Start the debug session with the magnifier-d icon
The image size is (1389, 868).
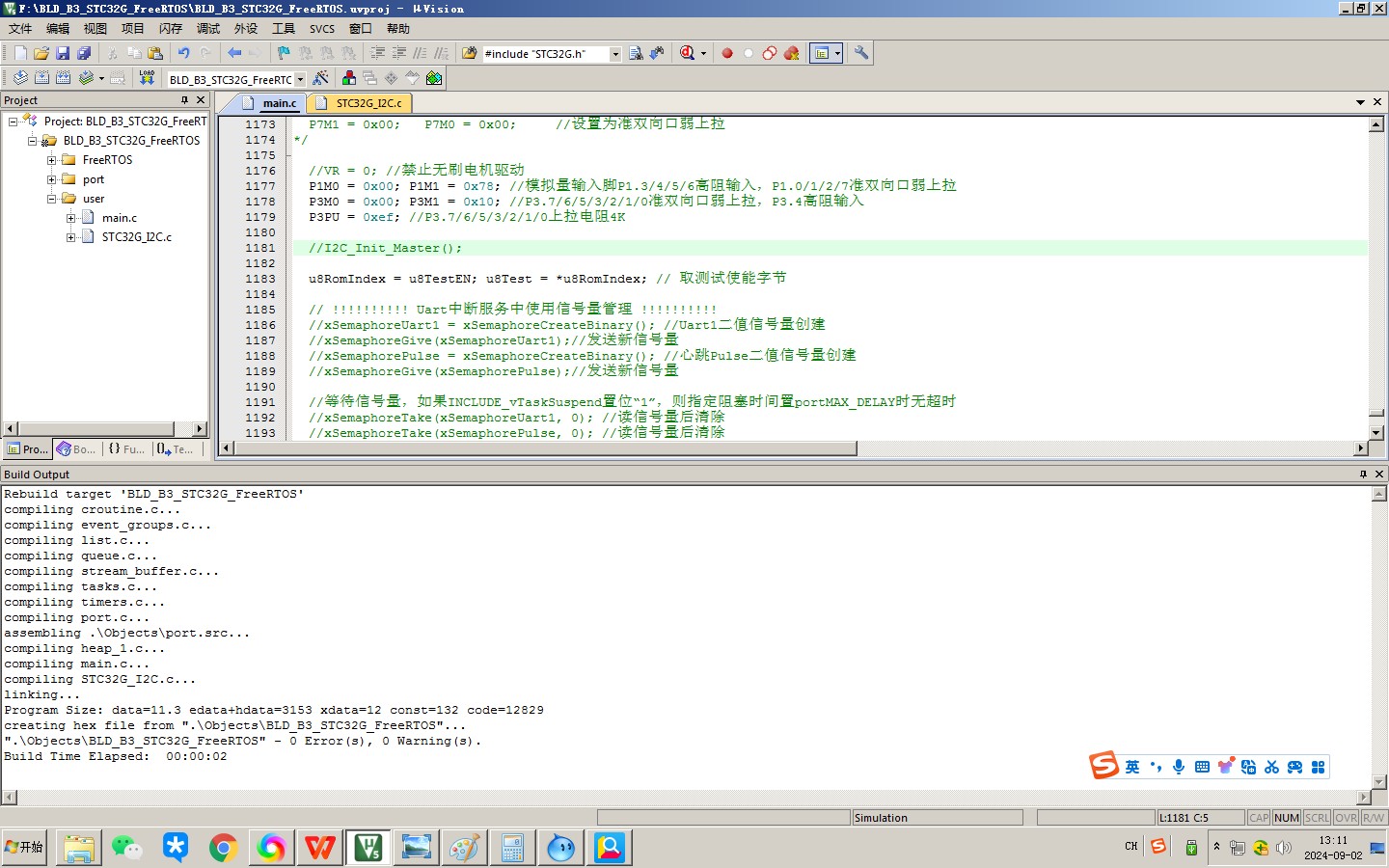[687, 53]
